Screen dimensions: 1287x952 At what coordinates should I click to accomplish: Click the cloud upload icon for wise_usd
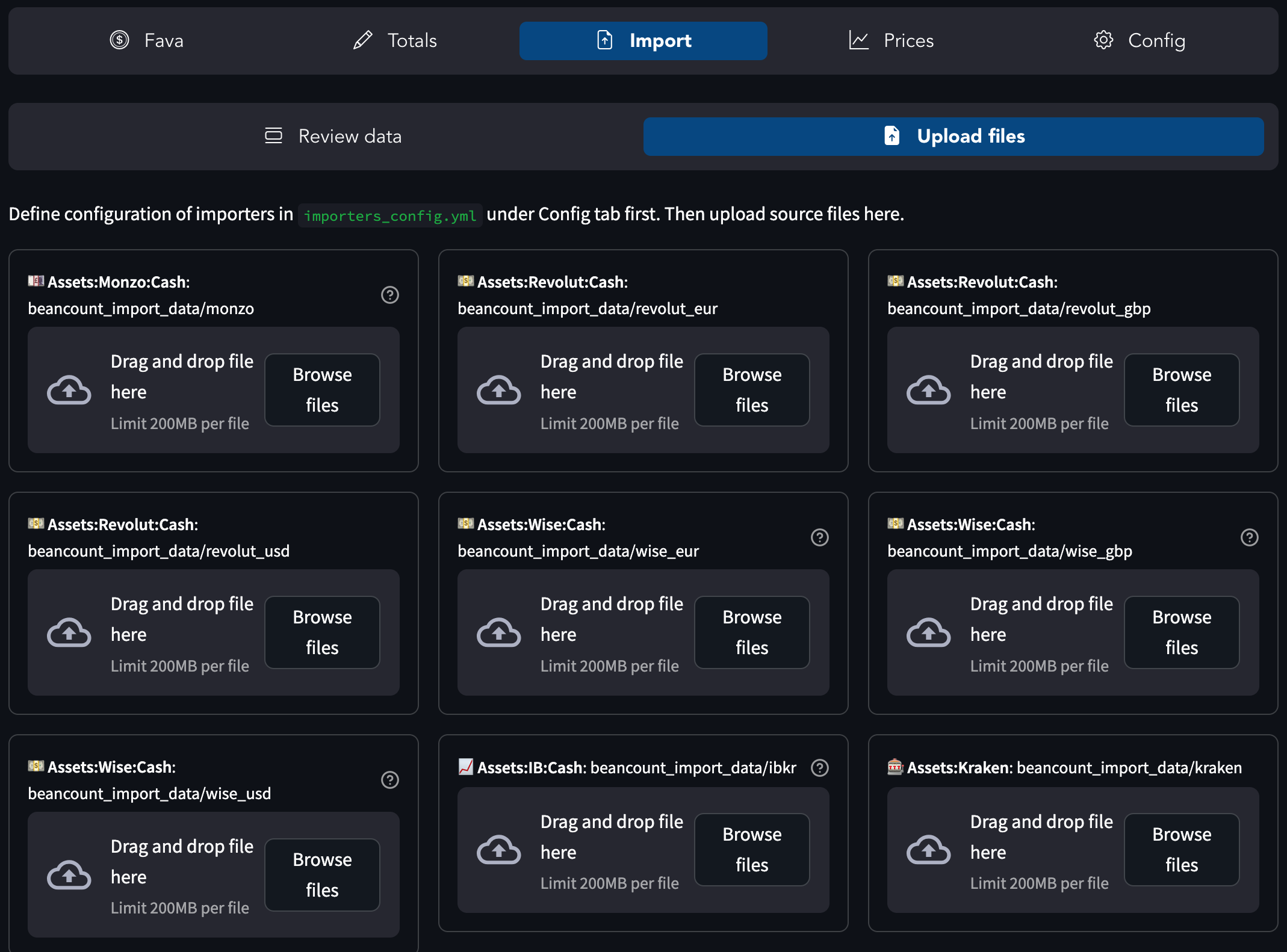tap(69, 875)
